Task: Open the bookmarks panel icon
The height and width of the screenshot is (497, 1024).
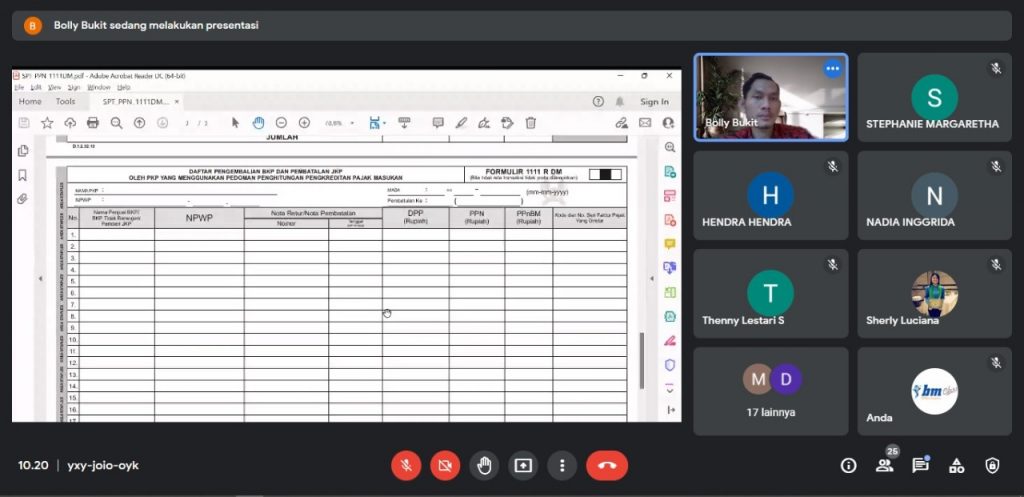Action: tap(23, 175)
